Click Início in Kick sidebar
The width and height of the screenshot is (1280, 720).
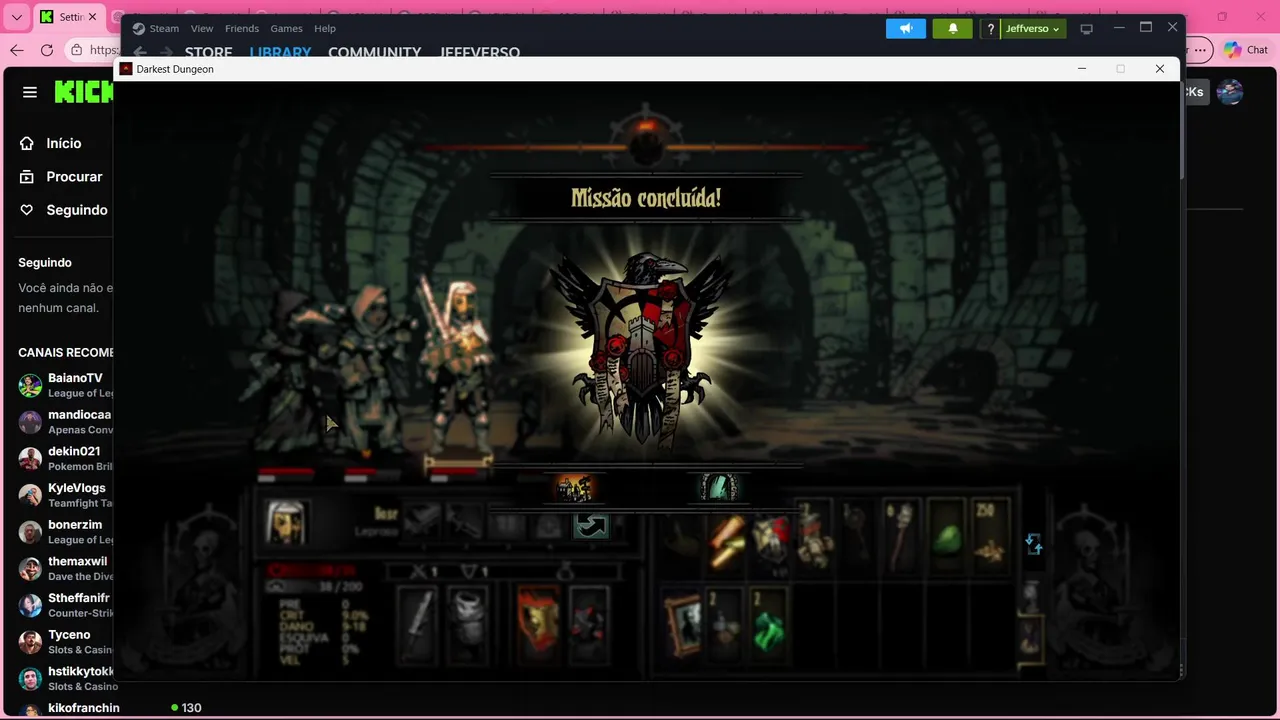pos(63,143)
